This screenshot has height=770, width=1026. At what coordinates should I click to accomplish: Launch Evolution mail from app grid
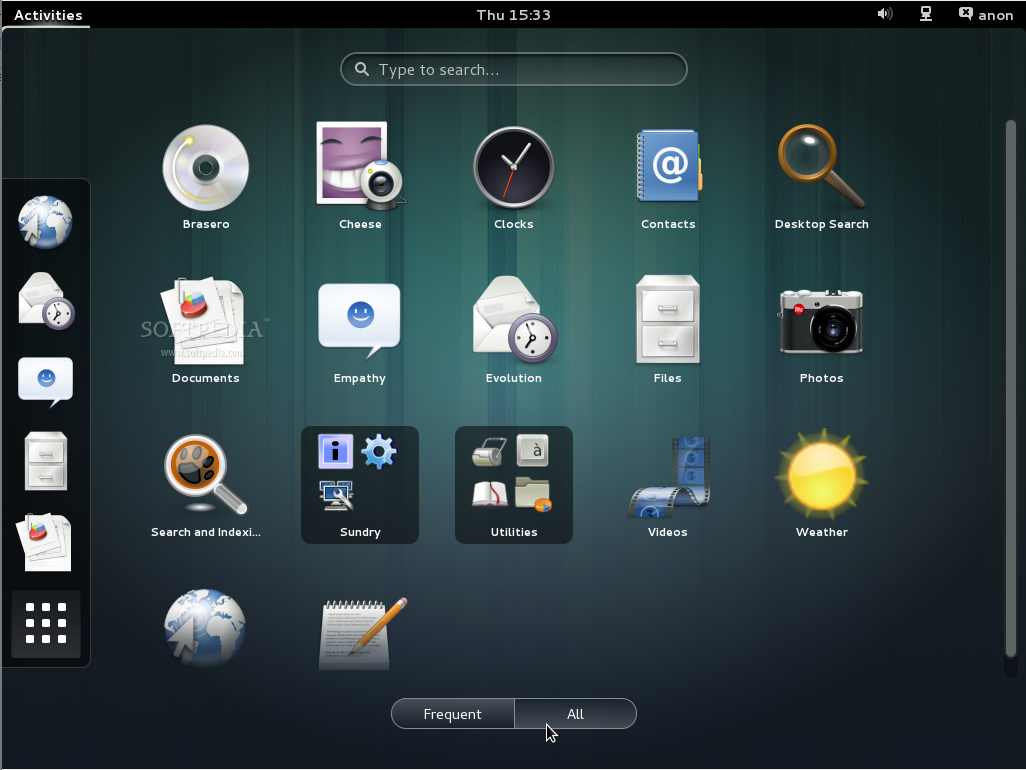coord(514,330)
